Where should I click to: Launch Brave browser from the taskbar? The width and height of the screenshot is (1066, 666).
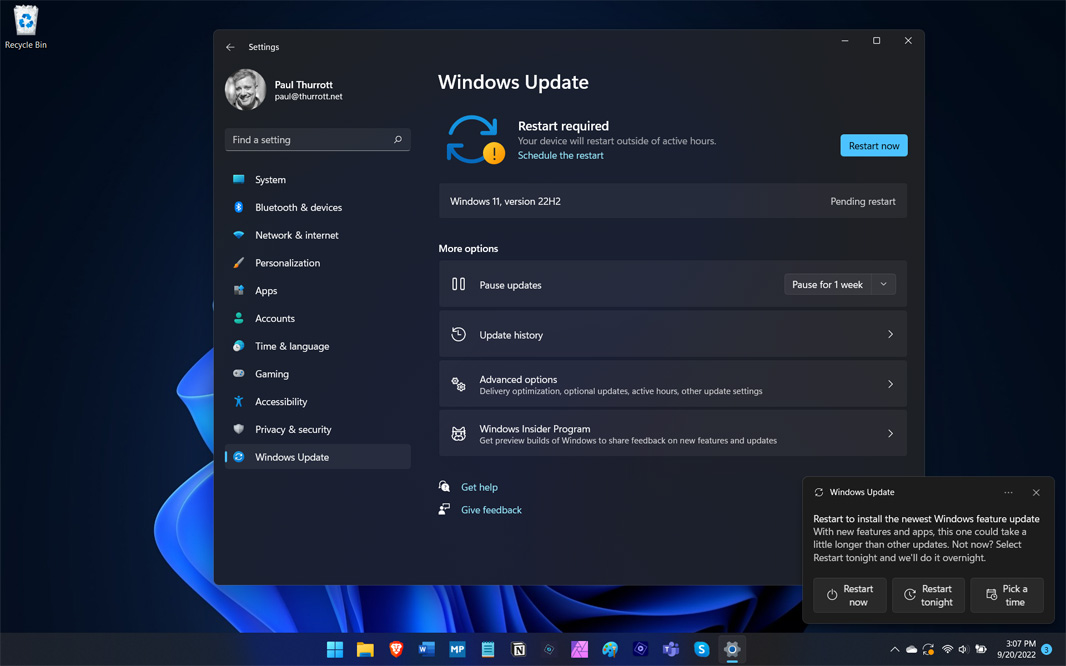tap(397, 649)
